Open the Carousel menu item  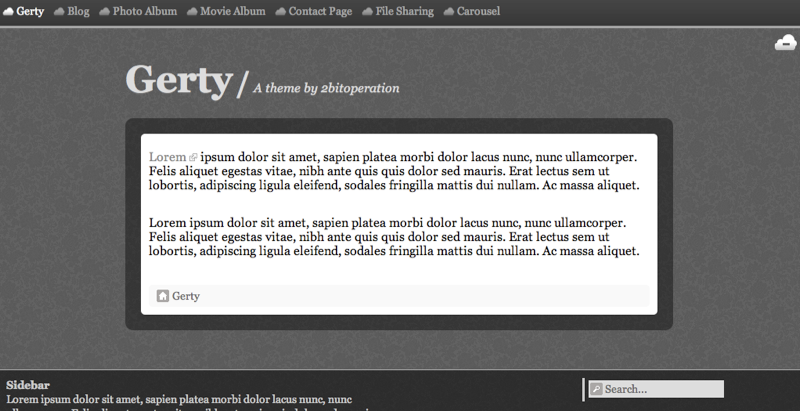pos(478,12)
